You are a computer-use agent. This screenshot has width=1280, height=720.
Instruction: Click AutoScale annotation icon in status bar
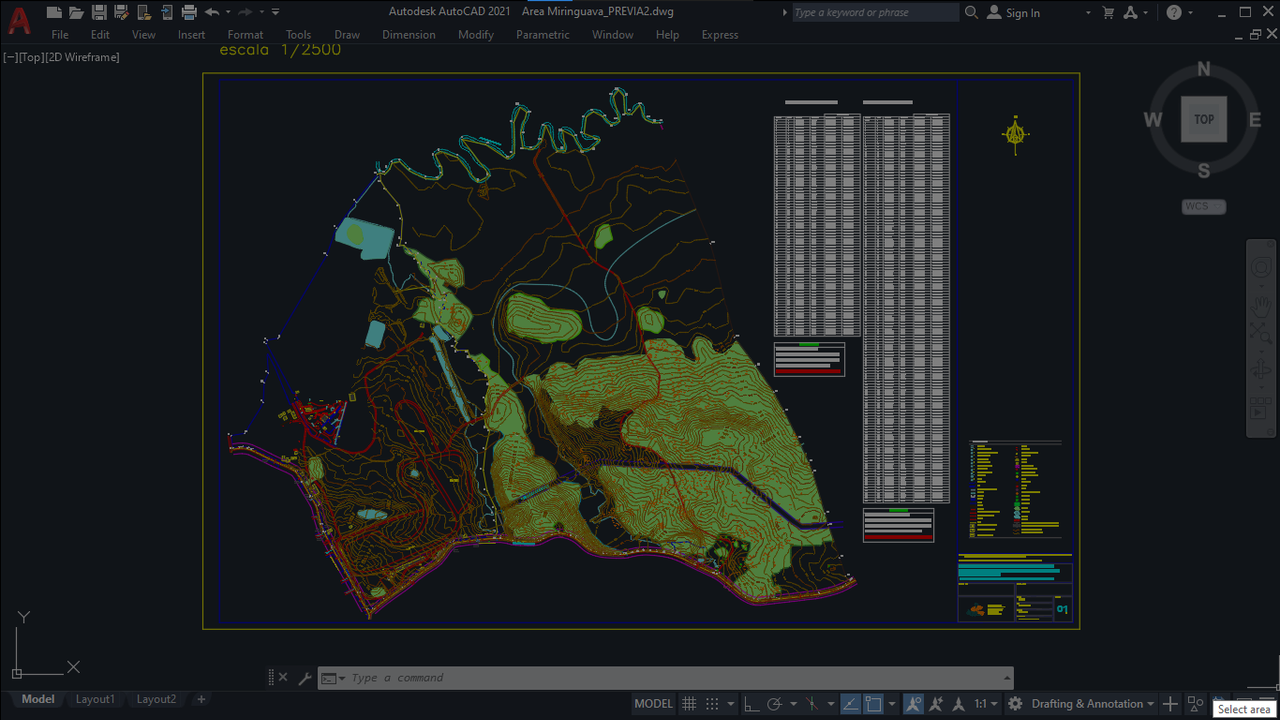[937, 704]
